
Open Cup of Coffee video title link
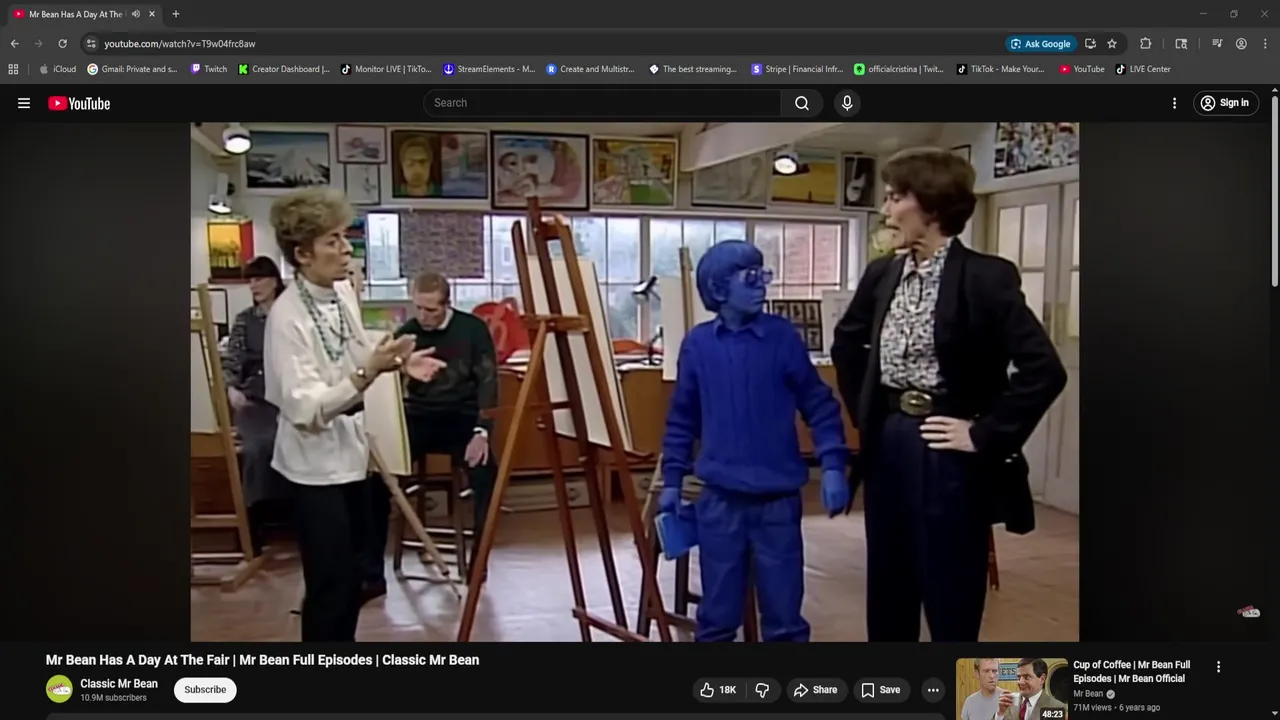pos(1131,671)
